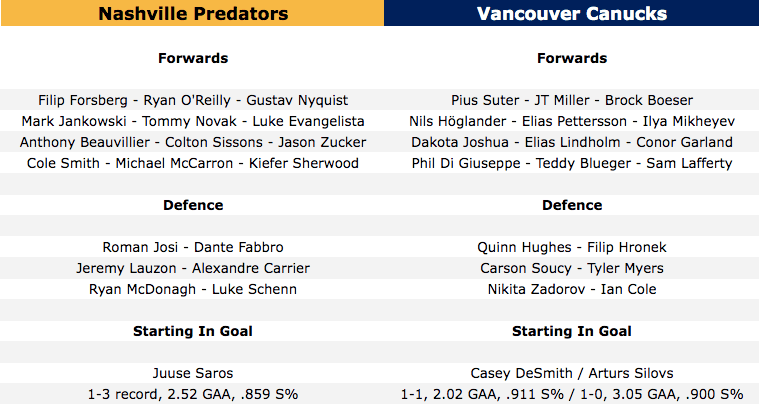Screen dimensions: 759x404
Task: Select the Predators Forwards heading
Action: (x=193, y=58)
